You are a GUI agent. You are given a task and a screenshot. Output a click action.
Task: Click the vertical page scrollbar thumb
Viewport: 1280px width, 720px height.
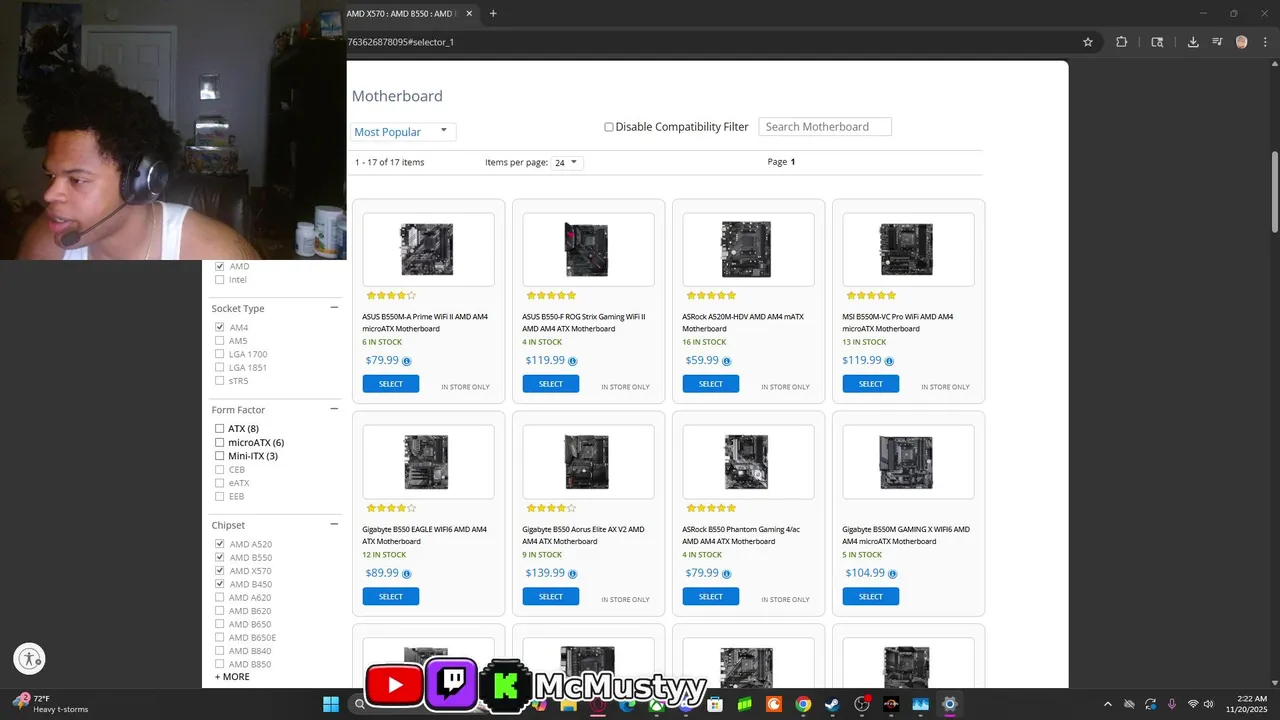click(1275, 192)
